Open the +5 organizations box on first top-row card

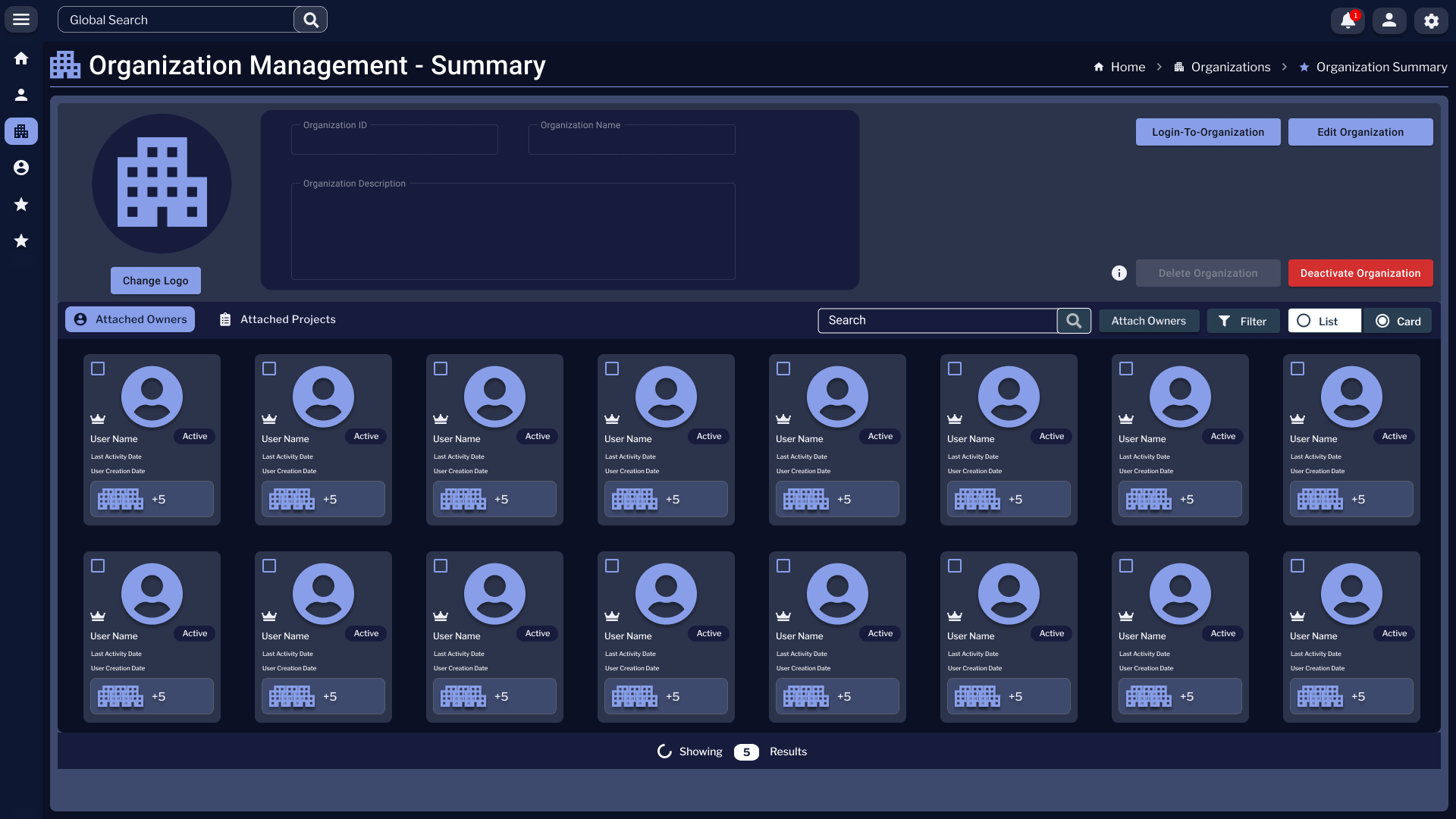(152, 499)
